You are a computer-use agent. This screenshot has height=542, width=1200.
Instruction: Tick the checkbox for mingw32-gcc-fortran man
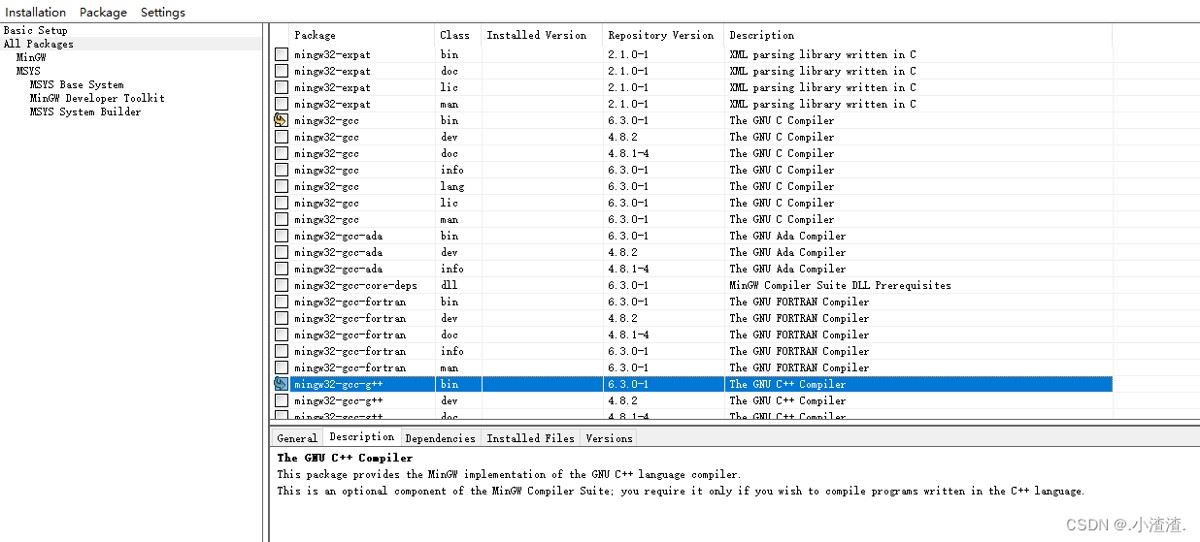click(281, 368)
